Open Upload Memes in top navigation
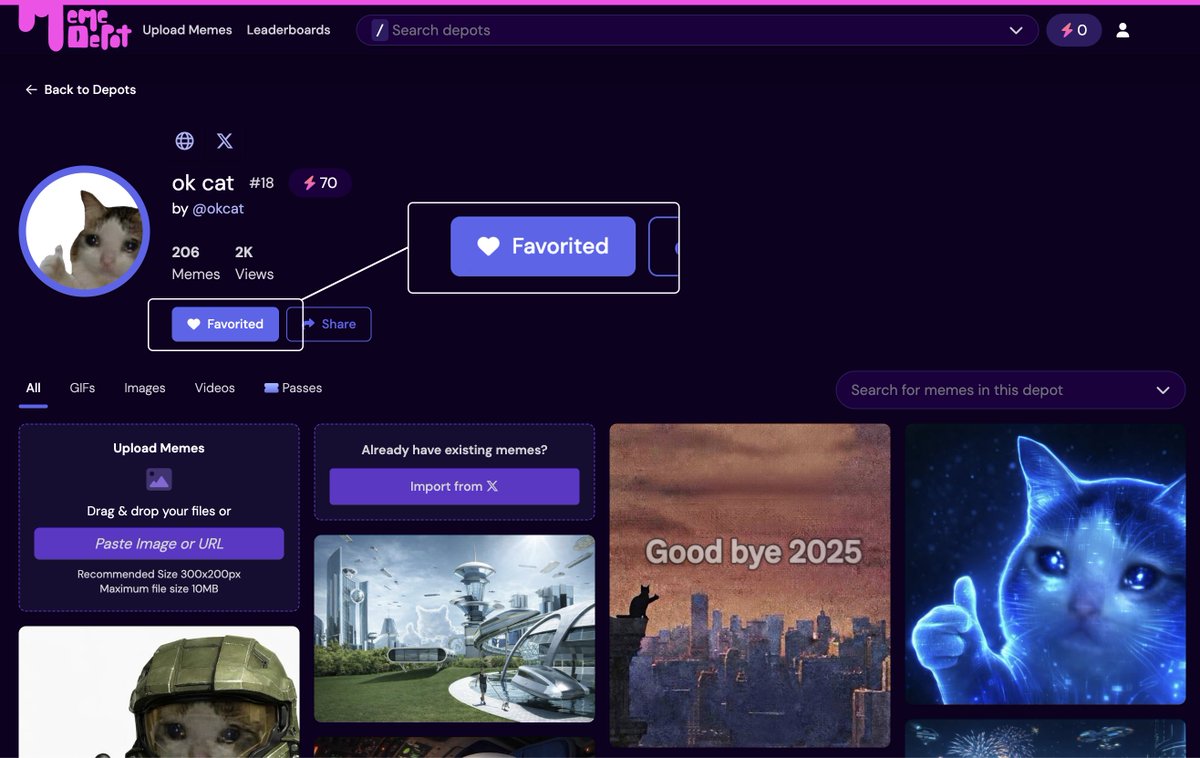Viewport: 1200px width, 758px height. tap(187, 30)
